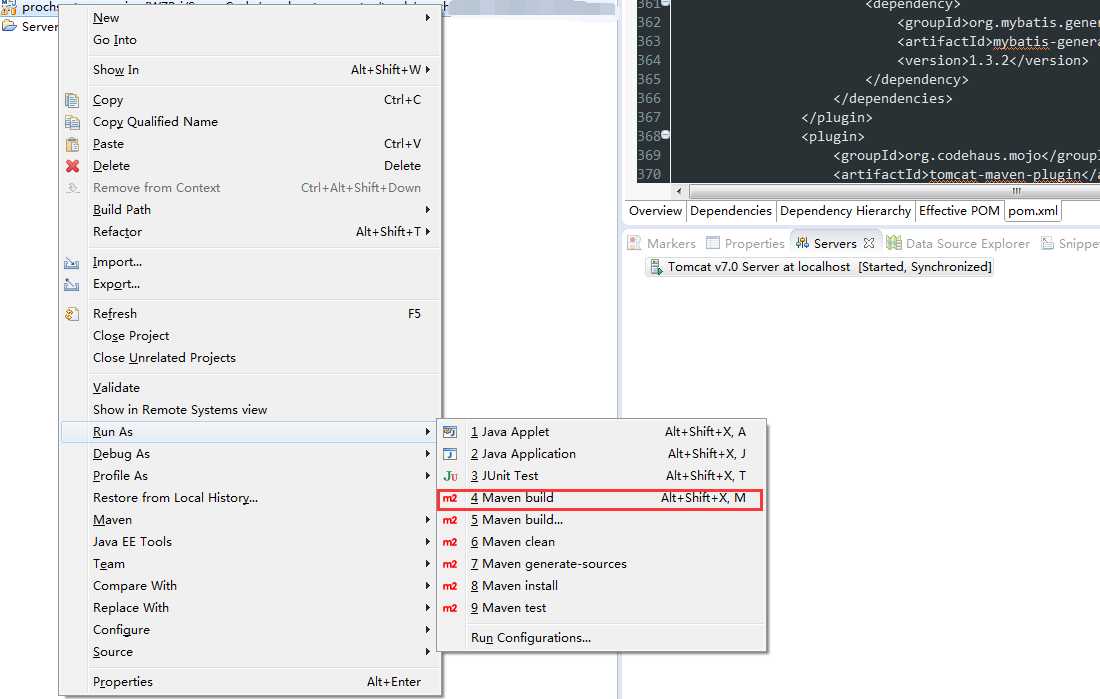This screenshot has width=1100, height=699.
Task: Click the Java Application icon
Action: 450,454
